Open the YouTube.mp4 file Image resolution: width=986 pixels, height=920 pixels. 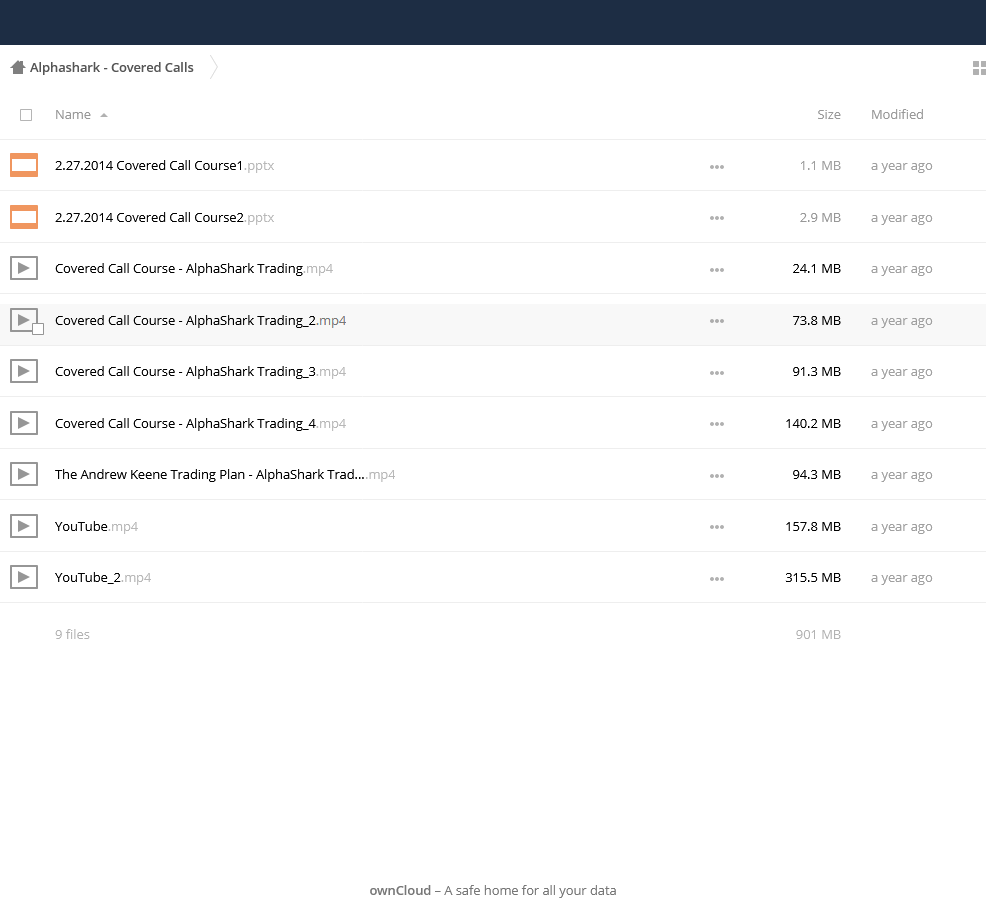[x=96, y=526]
